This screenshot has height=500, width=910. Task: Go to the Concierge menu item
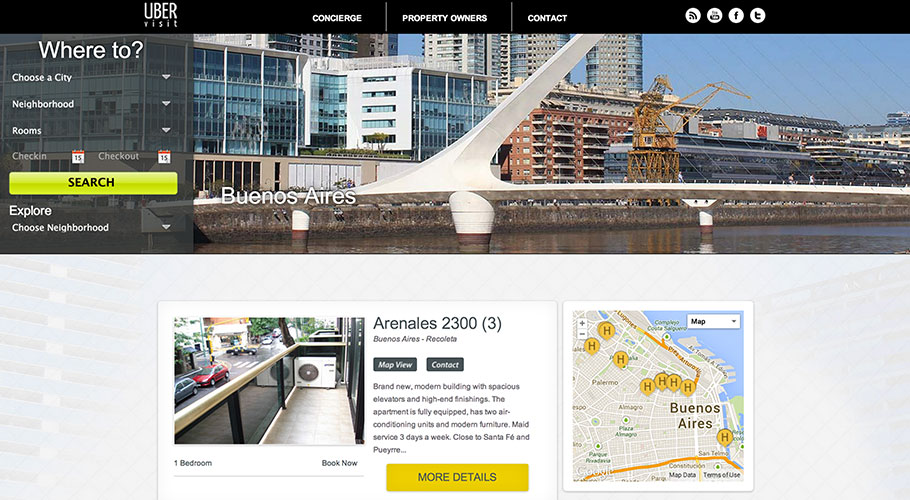337,18
